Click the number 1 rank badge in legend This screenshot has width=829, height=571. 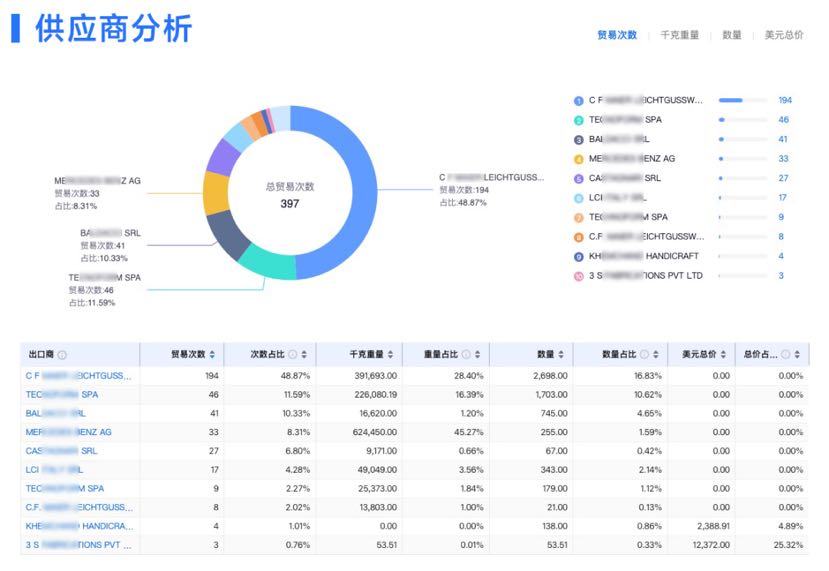[578, 100]
